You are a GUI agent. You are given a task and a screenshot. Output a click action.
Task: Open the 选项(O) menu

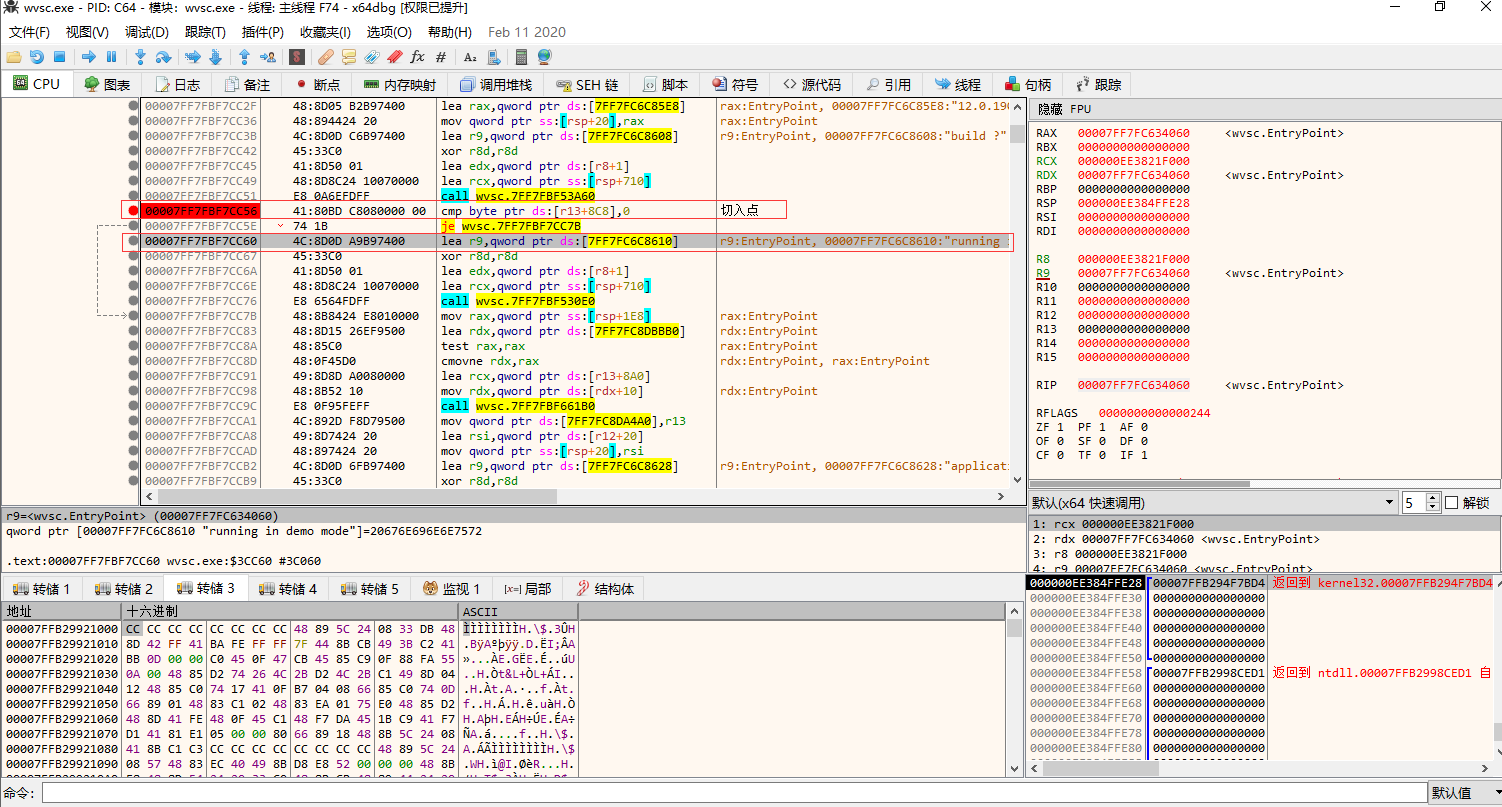click(389, 32)
